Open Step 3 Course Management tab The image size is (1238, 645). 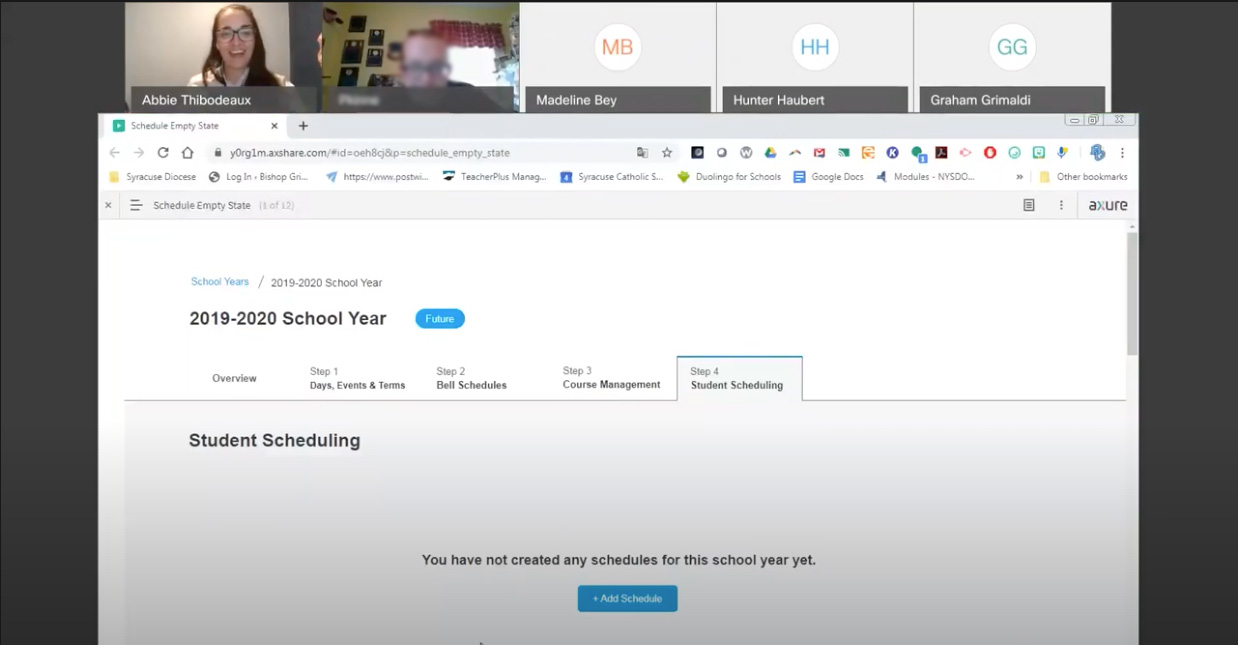611,378
